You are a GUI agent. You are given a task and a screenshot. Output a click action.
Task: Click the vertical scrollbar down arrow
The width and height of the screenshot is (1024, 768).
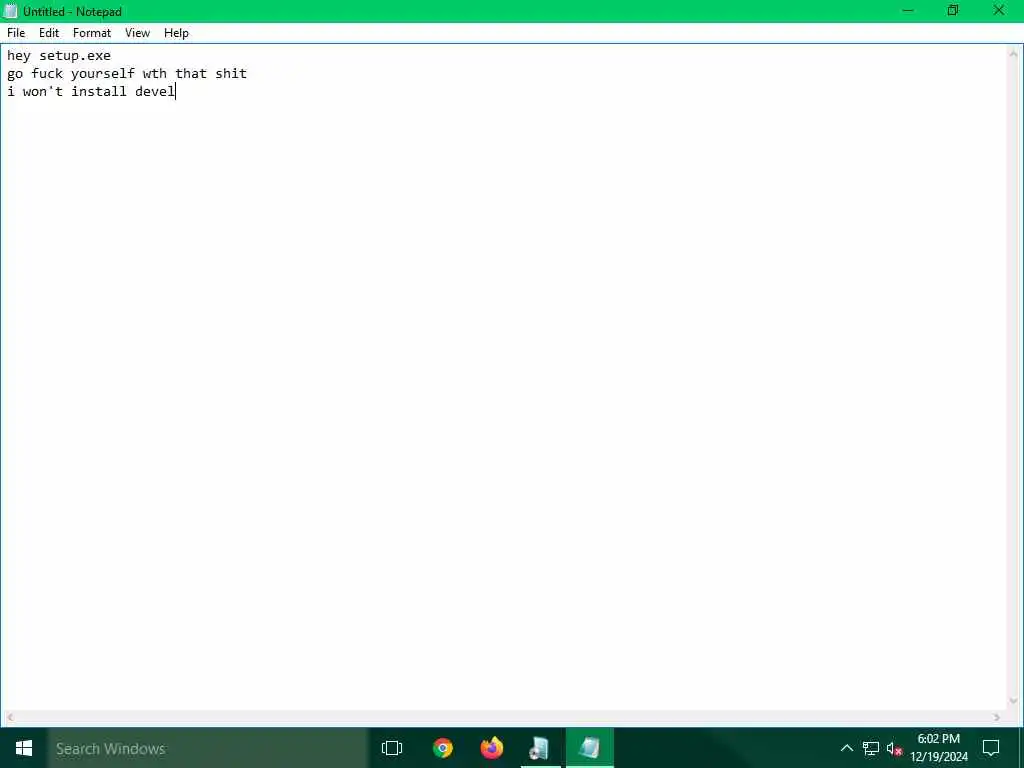[x=1014, y=701]
